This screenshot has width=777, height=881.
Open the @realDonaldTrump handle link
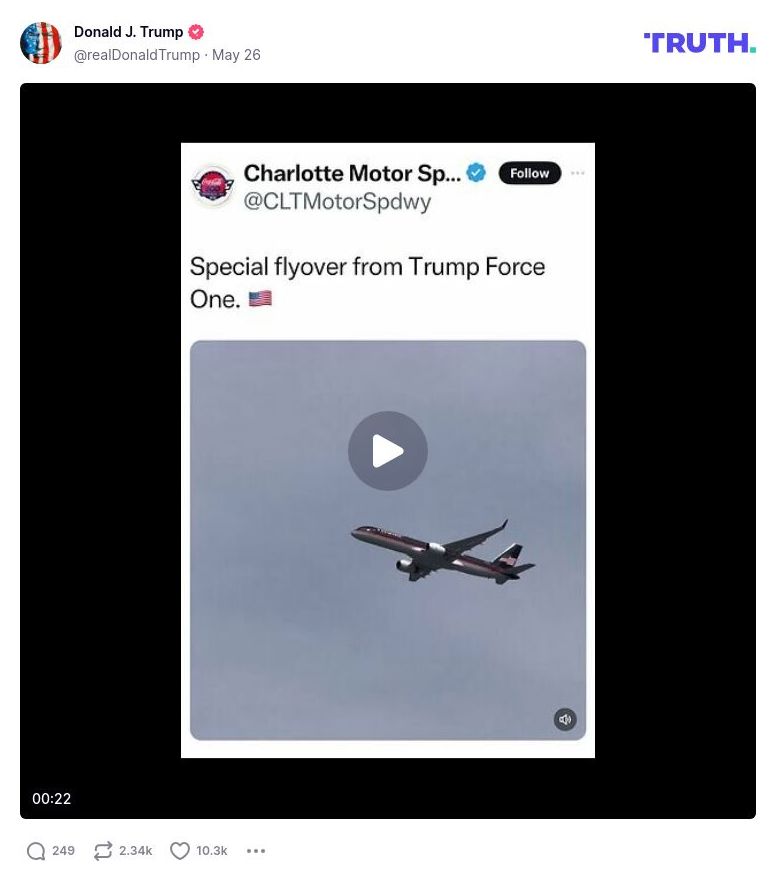pos(137,55)
